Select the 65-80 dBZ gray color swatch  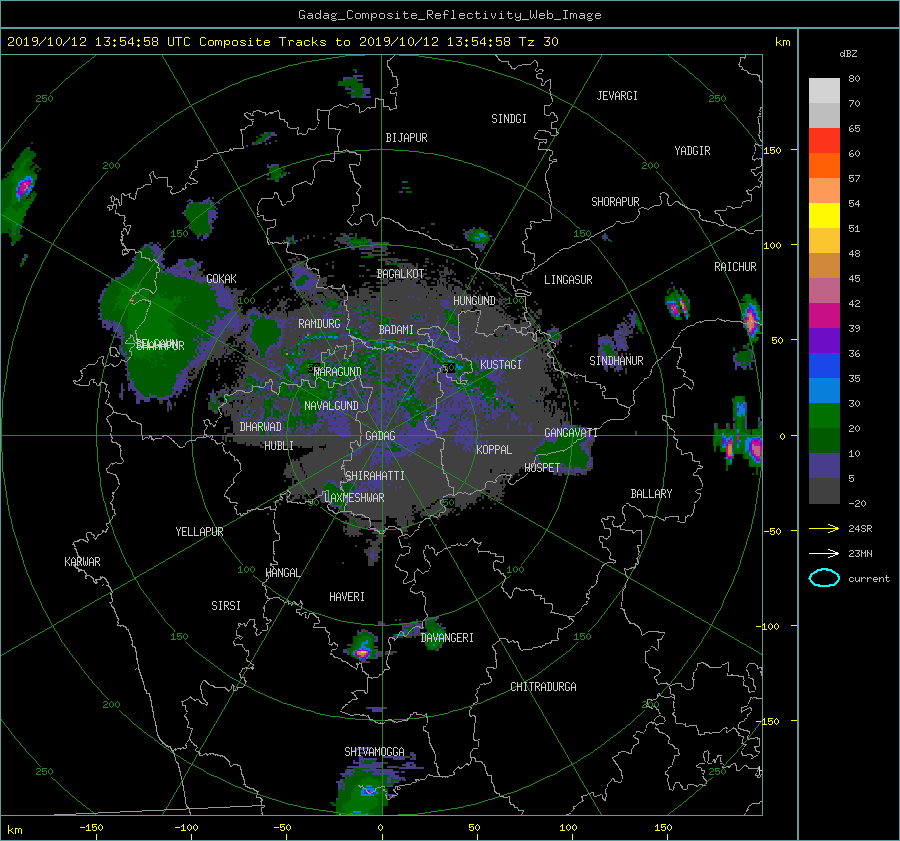coord(824,103)
